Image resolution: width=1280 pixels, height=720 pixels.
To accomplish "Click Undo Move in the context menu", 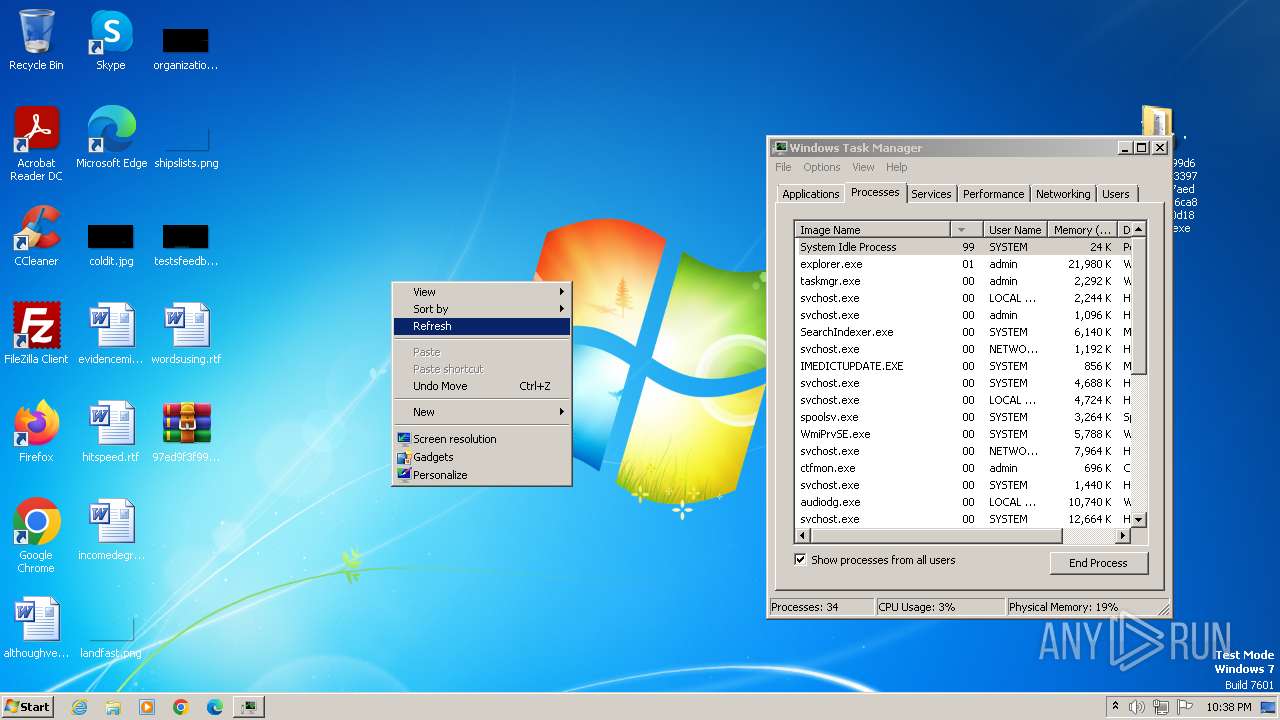I will pos(482,386).
